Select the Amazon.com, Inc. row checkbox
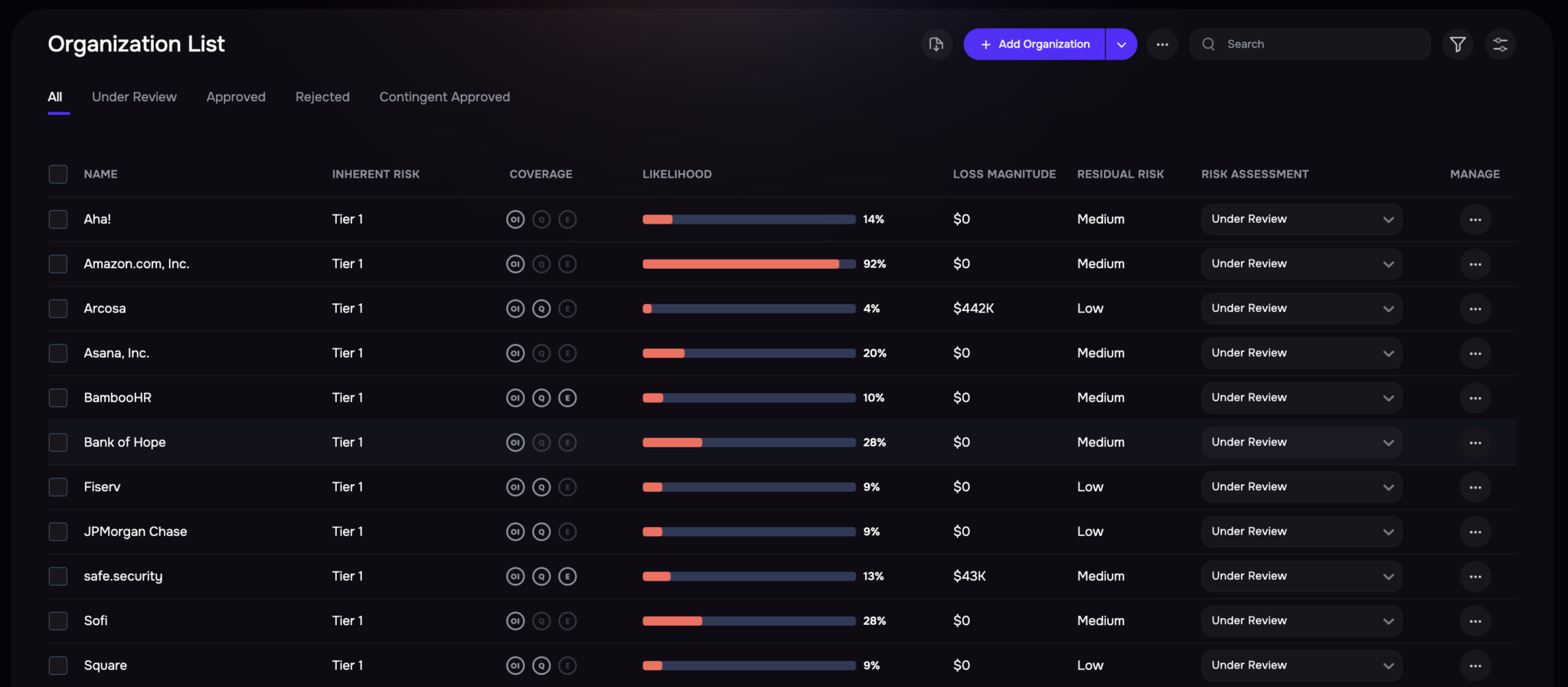This screenshot has height=687, width=1568. (x=58, y=264)
